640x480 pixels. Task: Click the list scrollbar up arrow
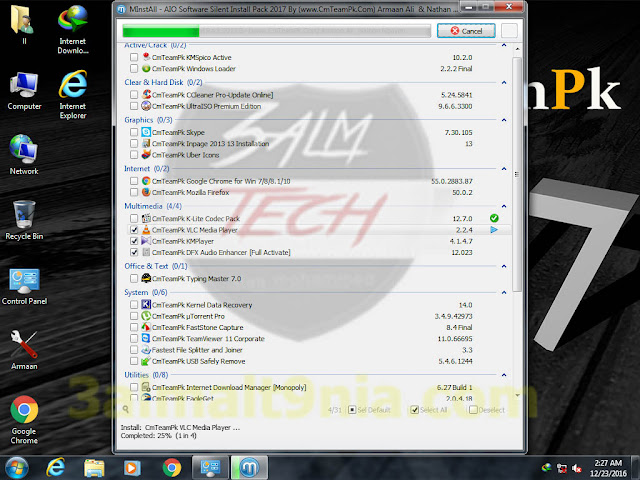point(517,49)
